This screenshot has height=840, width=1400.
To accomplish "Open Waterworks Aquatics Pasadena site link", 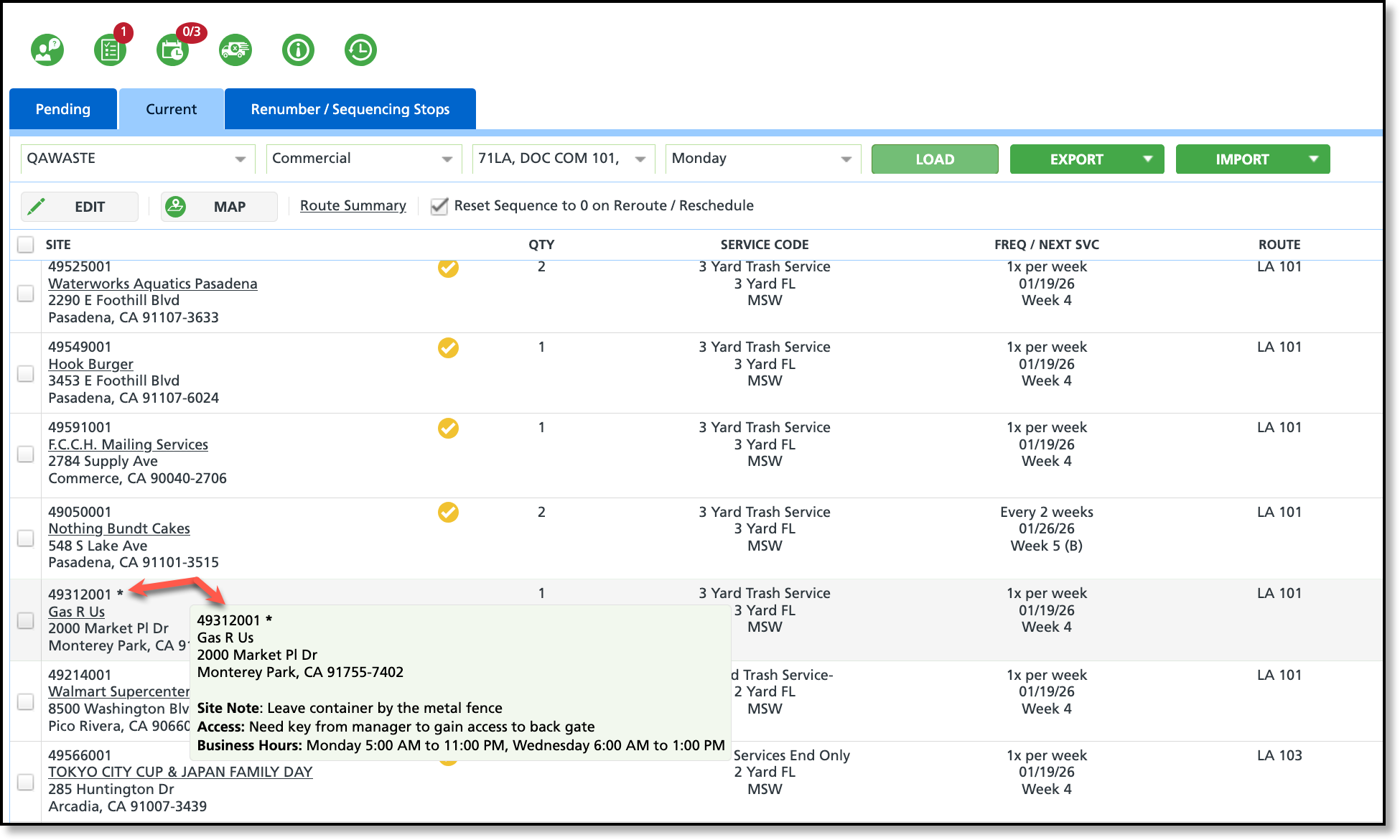I will click(x=152, y=284).
